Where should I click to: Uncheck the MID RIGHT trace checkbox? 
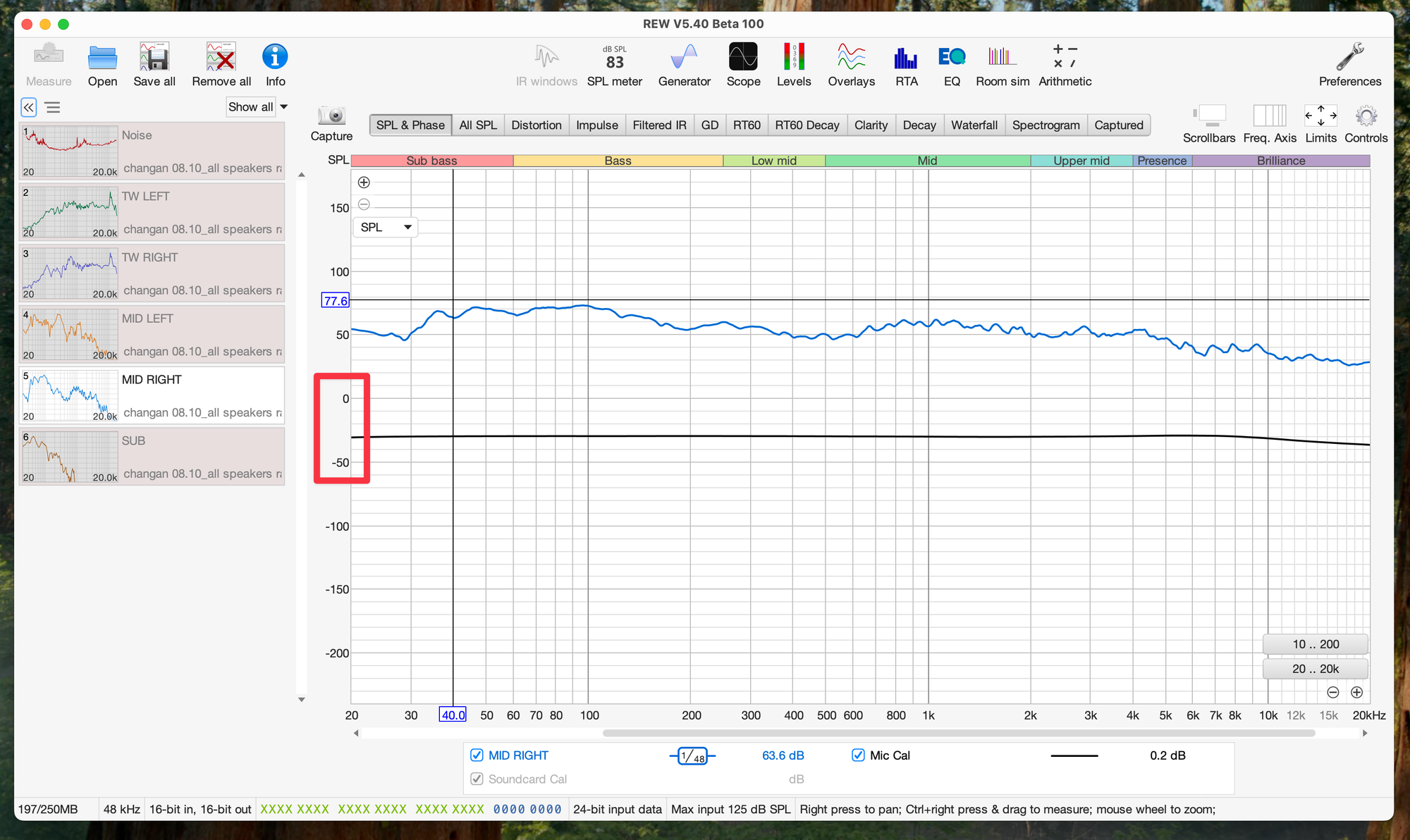(477, 755)
